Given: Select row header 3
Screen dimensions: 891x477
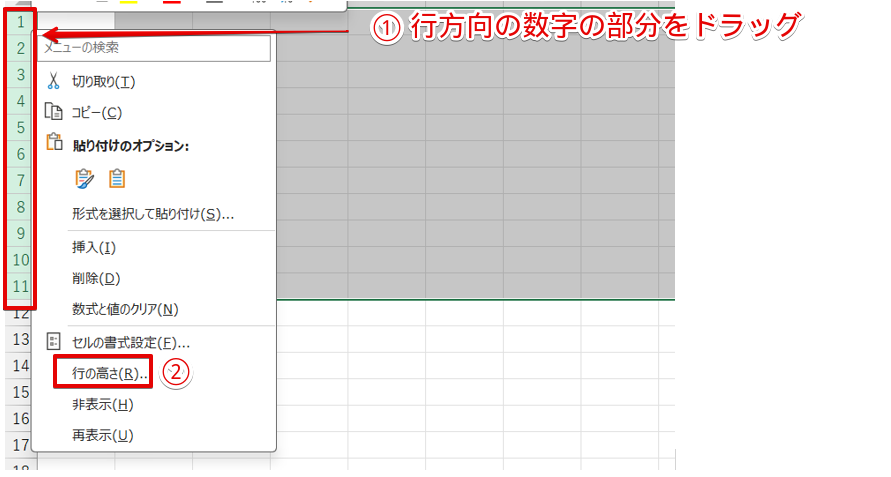Looking at the screenshot, I should click(21, 74).
